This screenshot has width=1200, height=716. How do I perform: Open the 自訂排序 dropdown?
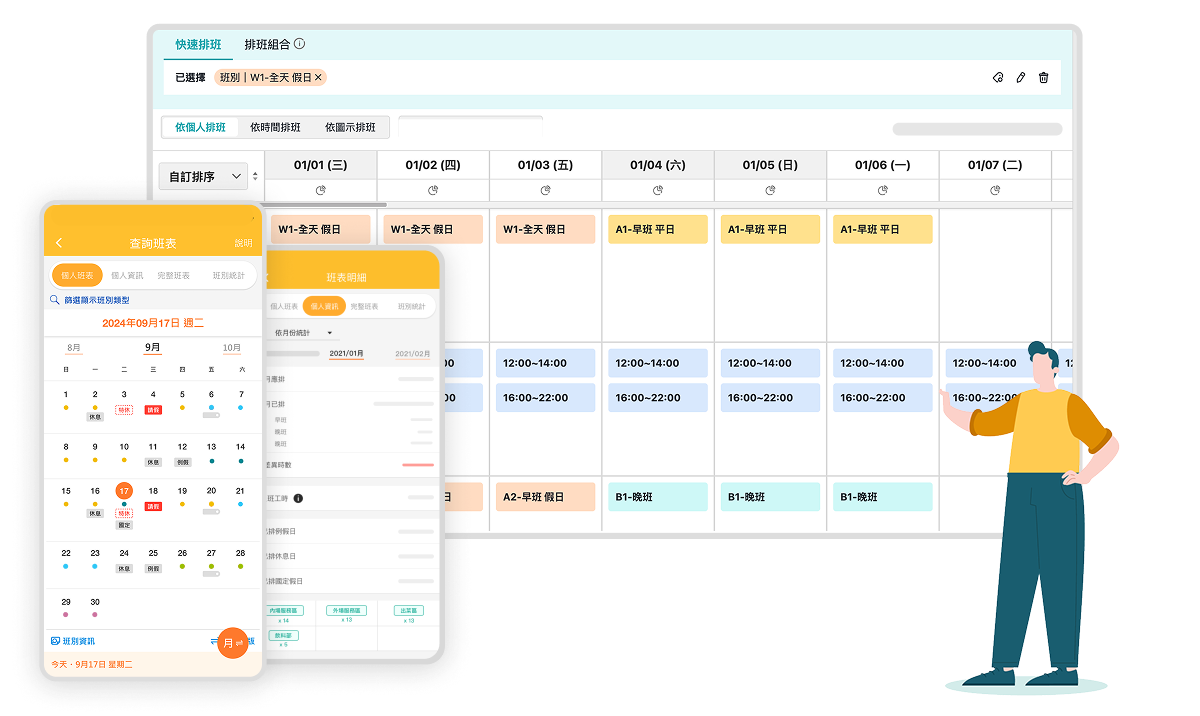pos(203,177)
